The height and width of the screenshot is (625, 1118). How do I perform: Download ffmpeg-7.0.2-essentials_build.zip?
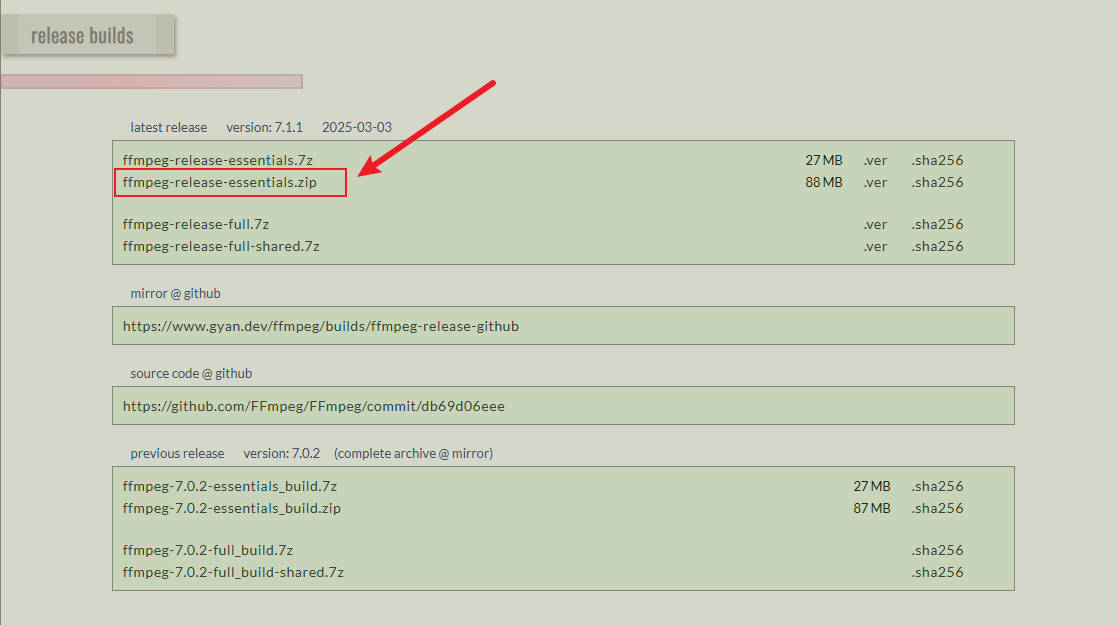click(232, 508)
